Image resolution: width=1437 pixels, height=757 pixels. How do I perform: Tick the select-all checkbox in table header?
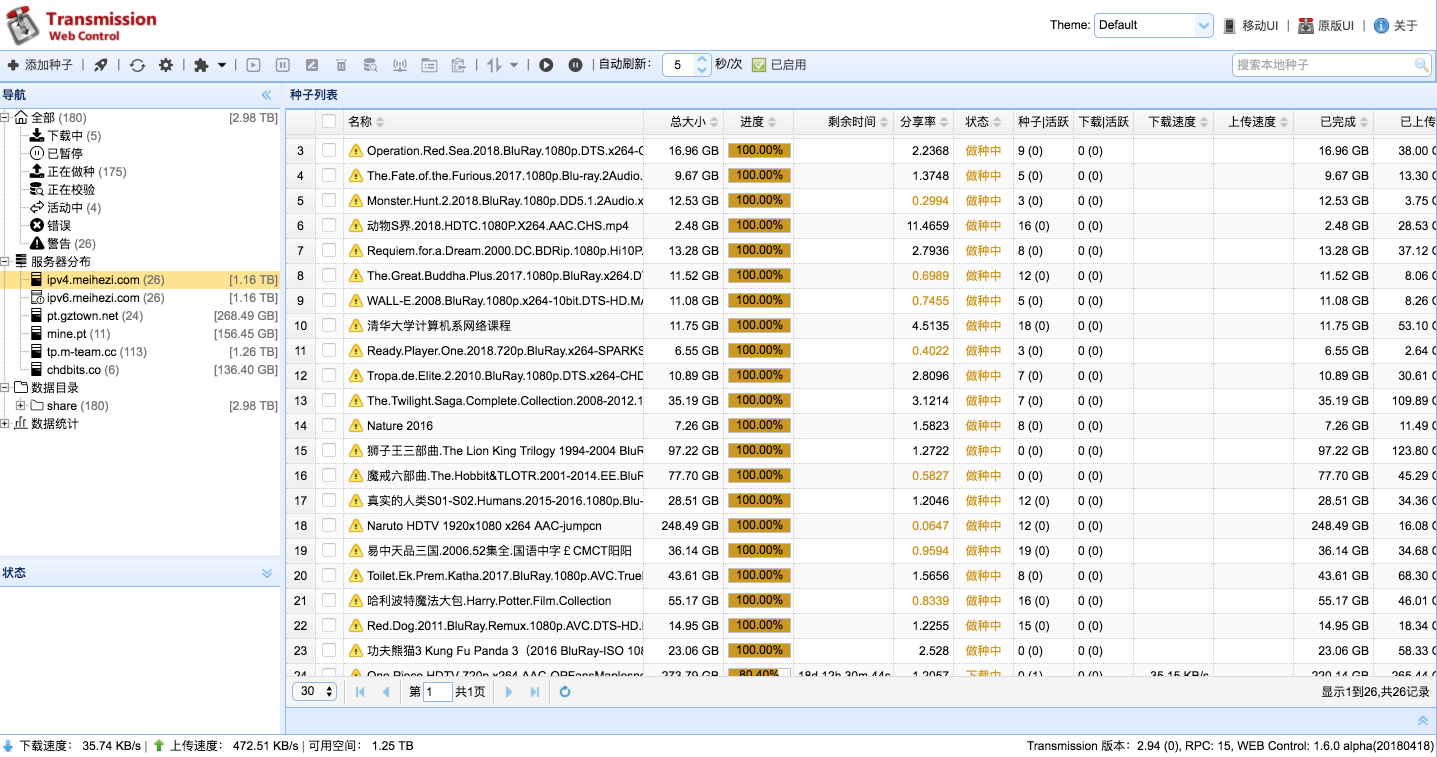329,122
